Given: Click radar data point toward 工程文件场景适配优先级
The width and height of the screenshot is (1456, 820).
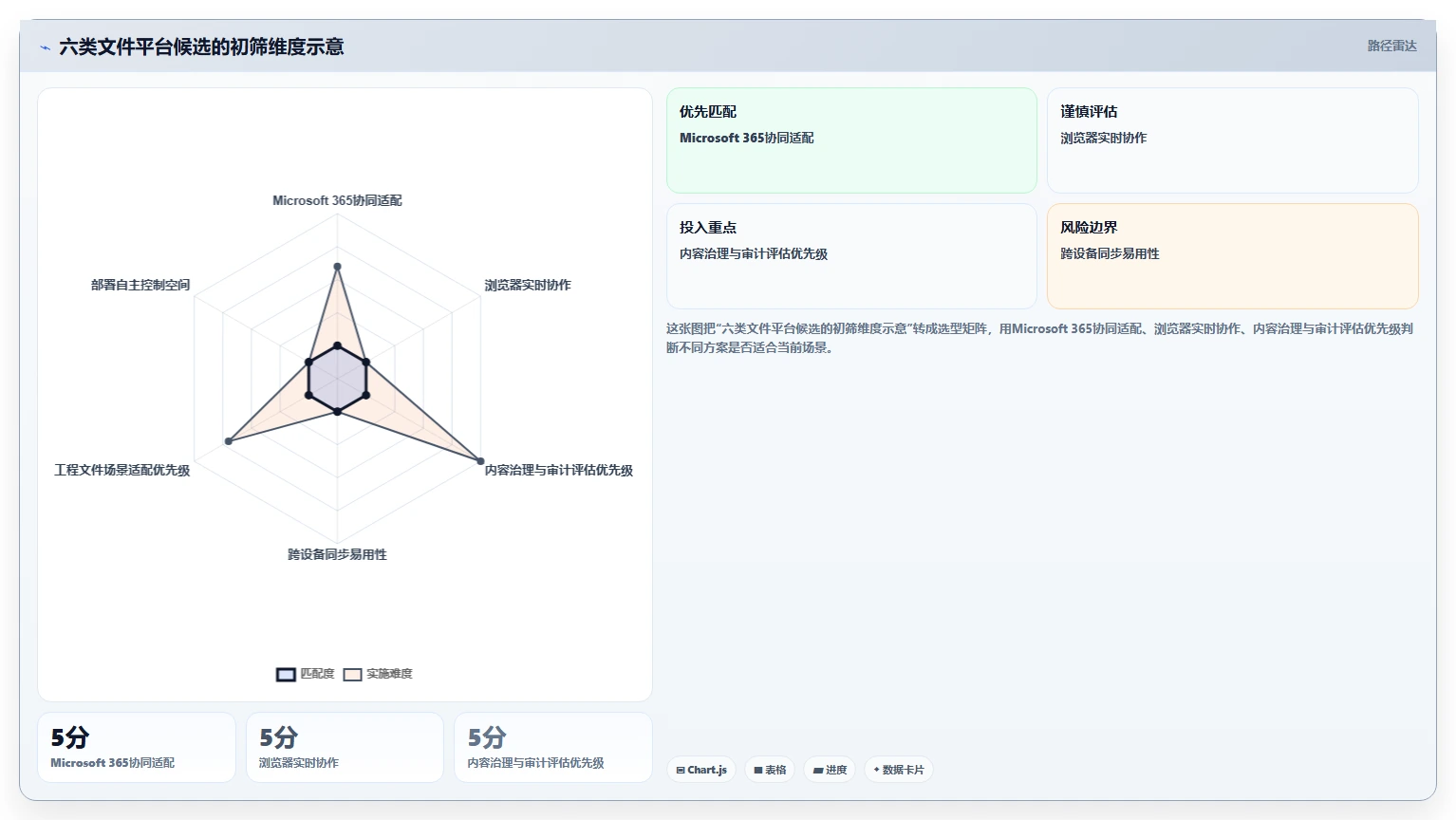Looking at the screenshot, I should click(228, 441).
